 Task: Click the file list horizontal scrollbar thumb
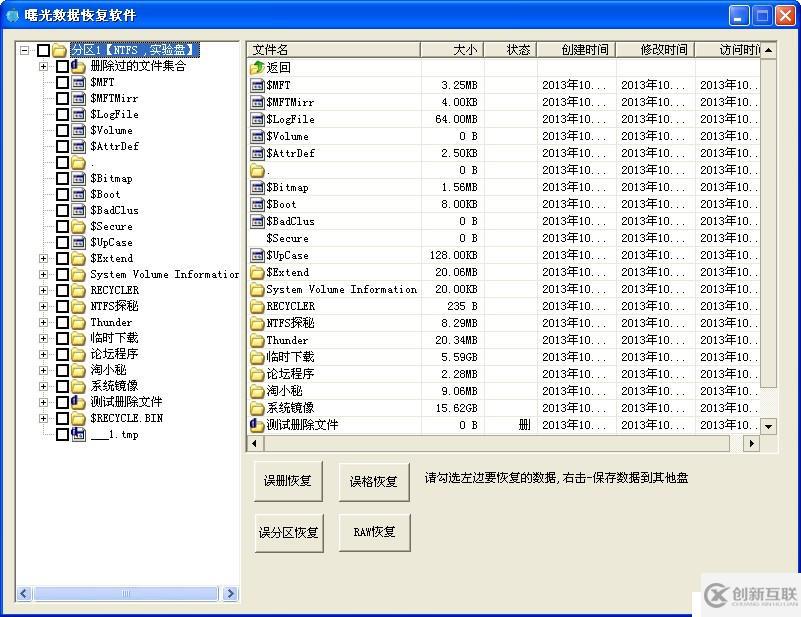coord(497,443)
